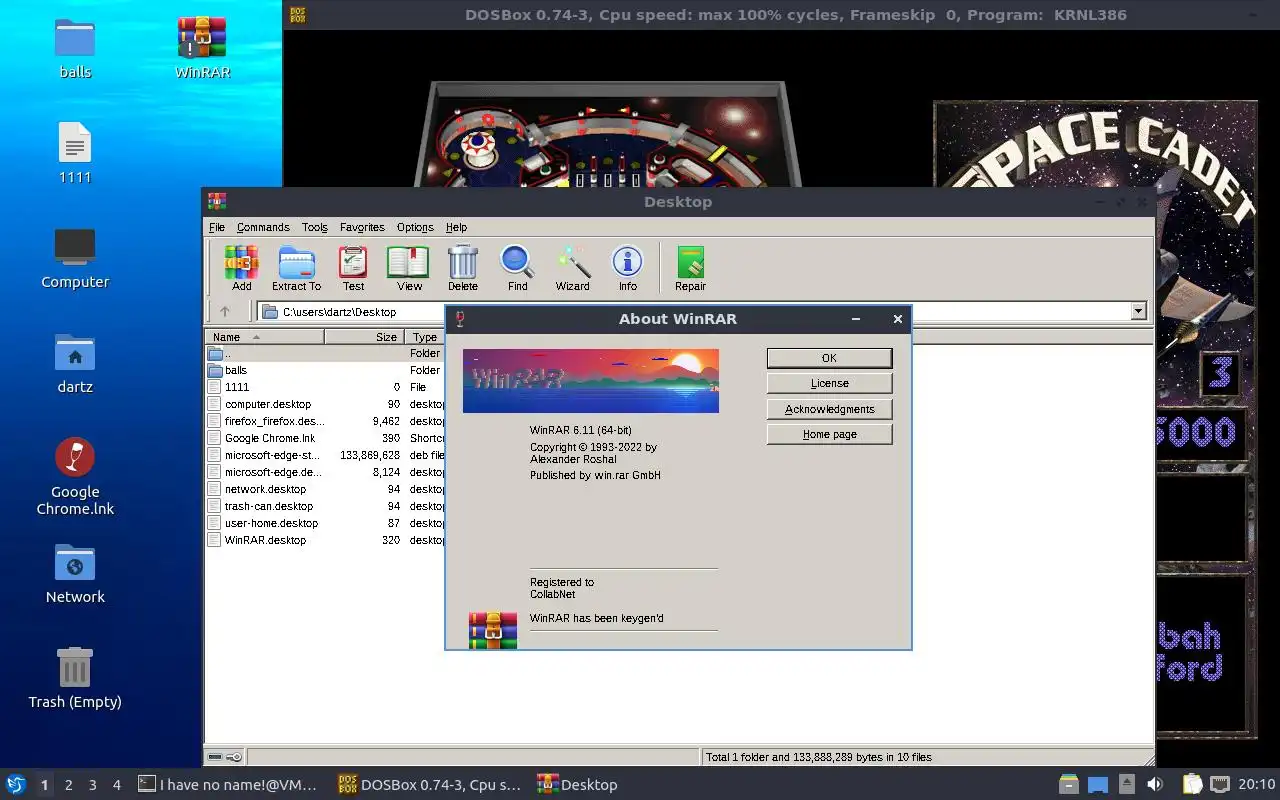Minimize the About WinRAR dialog
This screenshot has width=1280, height=800.
point(856,319)
